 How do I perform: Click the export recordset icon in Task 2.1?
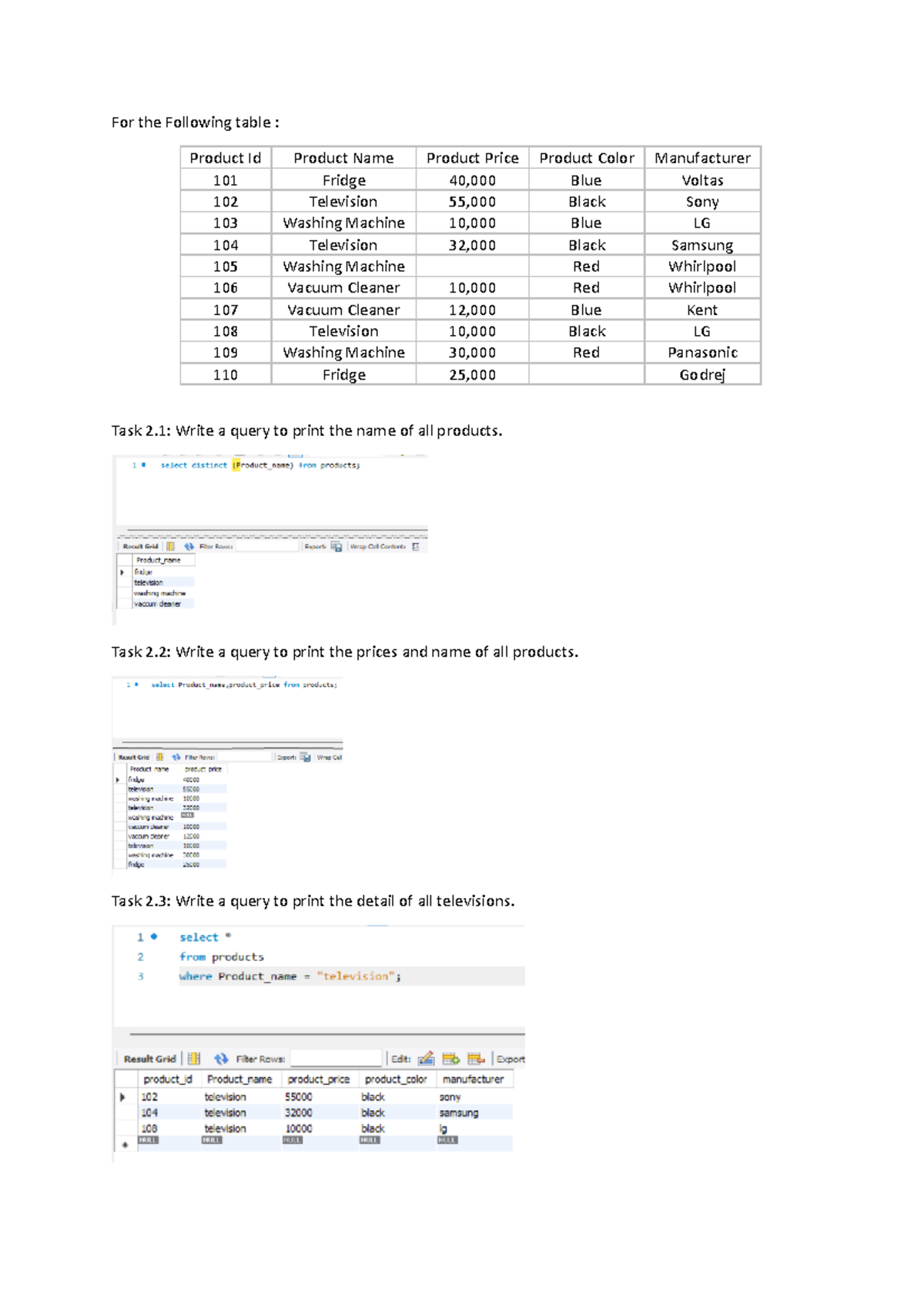pyautogui.click(x=336, y=547)
